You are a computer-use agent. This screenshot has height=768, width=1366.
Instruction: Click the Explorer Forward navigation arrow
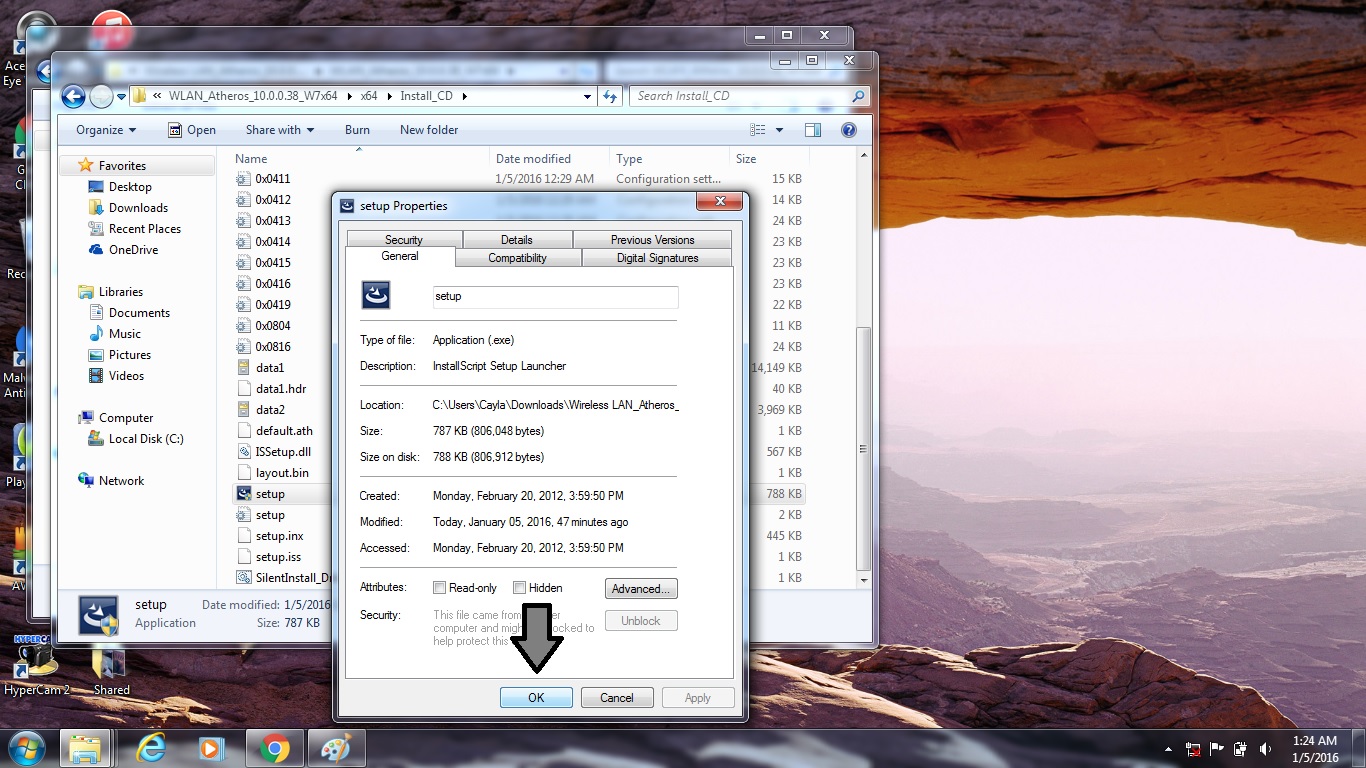(x=101, y=97)
